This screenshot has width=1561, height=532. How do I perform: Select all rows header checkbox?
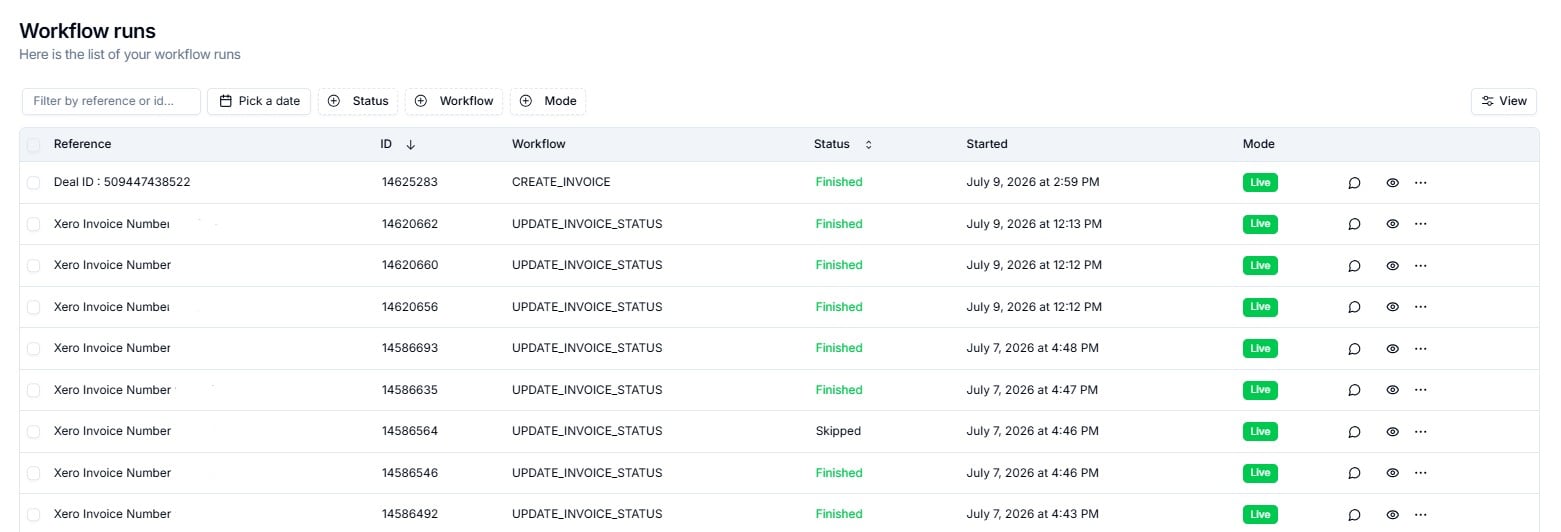coord(34,145)
